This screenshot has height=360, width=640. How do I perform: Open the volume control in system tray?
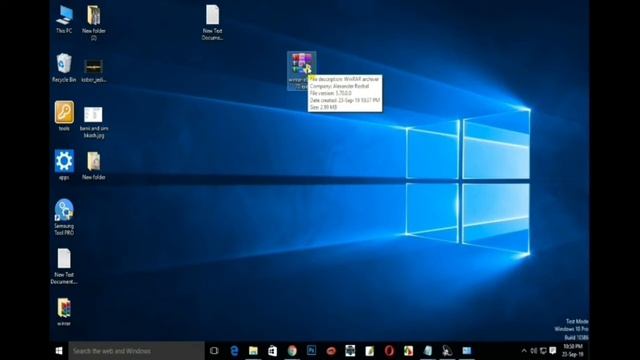(533, 351)
